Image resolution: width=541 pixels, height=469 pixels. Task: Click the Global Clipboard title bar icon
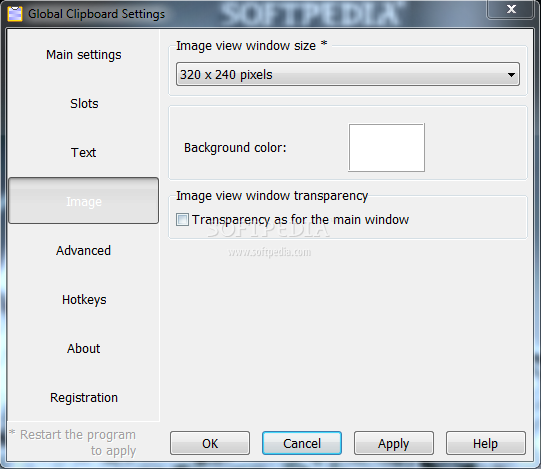click(x=15, y=14)
